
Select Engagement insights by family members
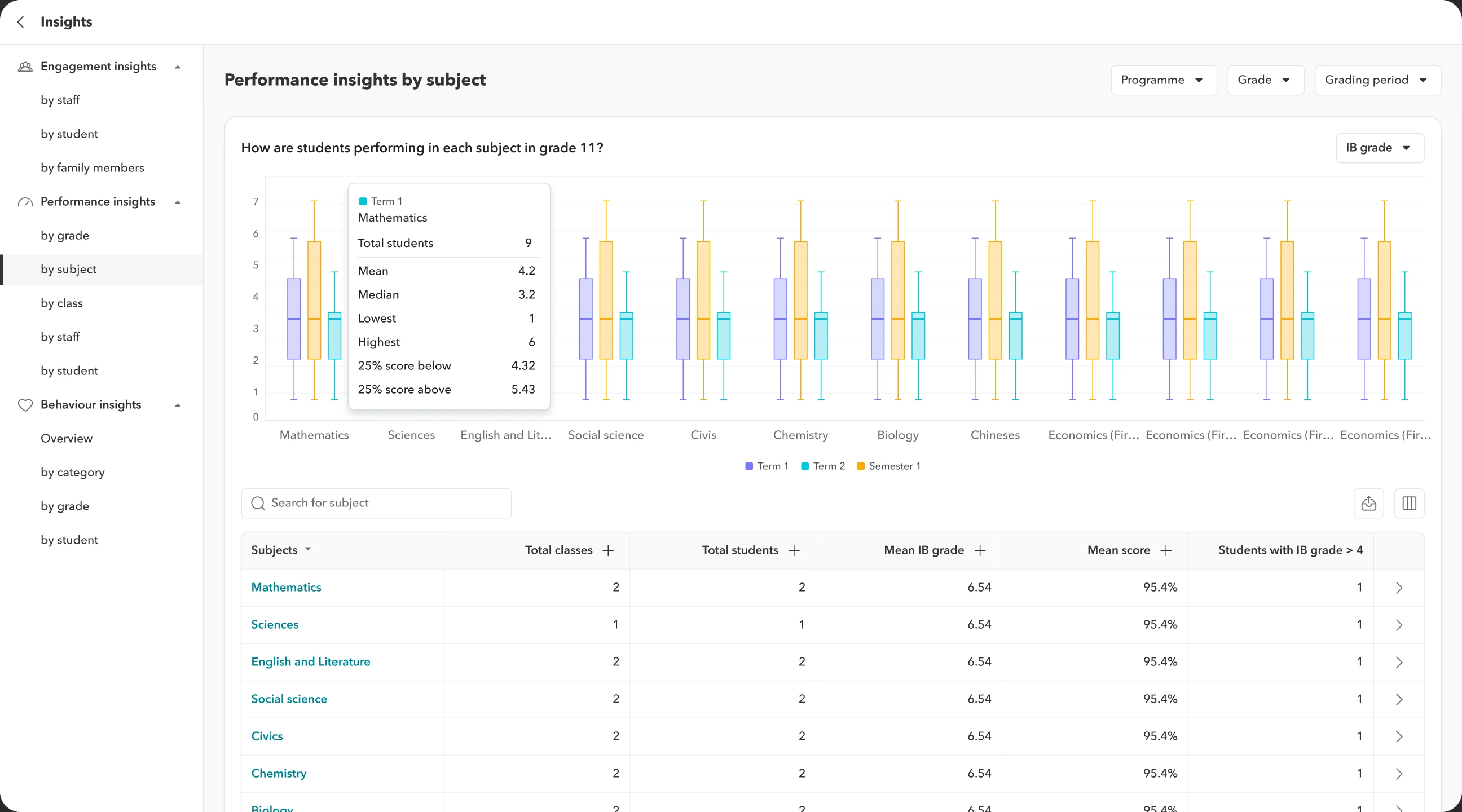click(93, 168)
